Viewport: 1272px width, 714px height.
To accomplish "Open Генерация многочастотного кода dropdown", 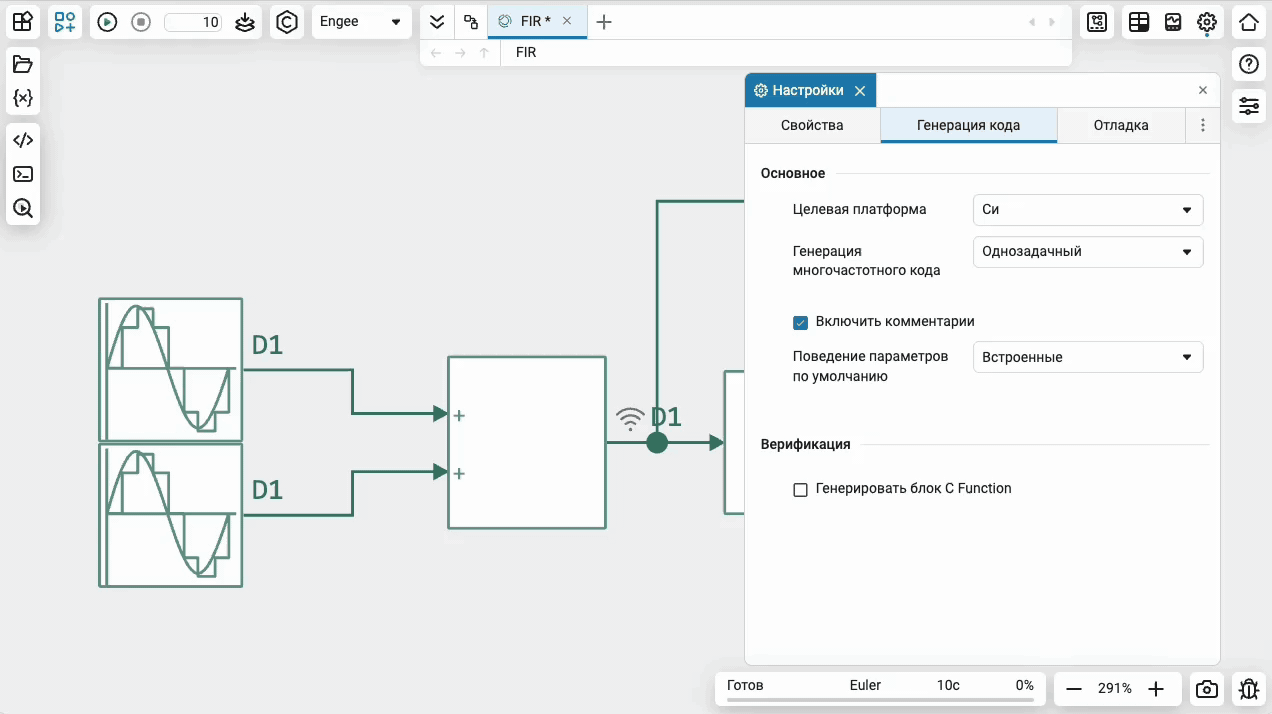I will [1088, 252].
